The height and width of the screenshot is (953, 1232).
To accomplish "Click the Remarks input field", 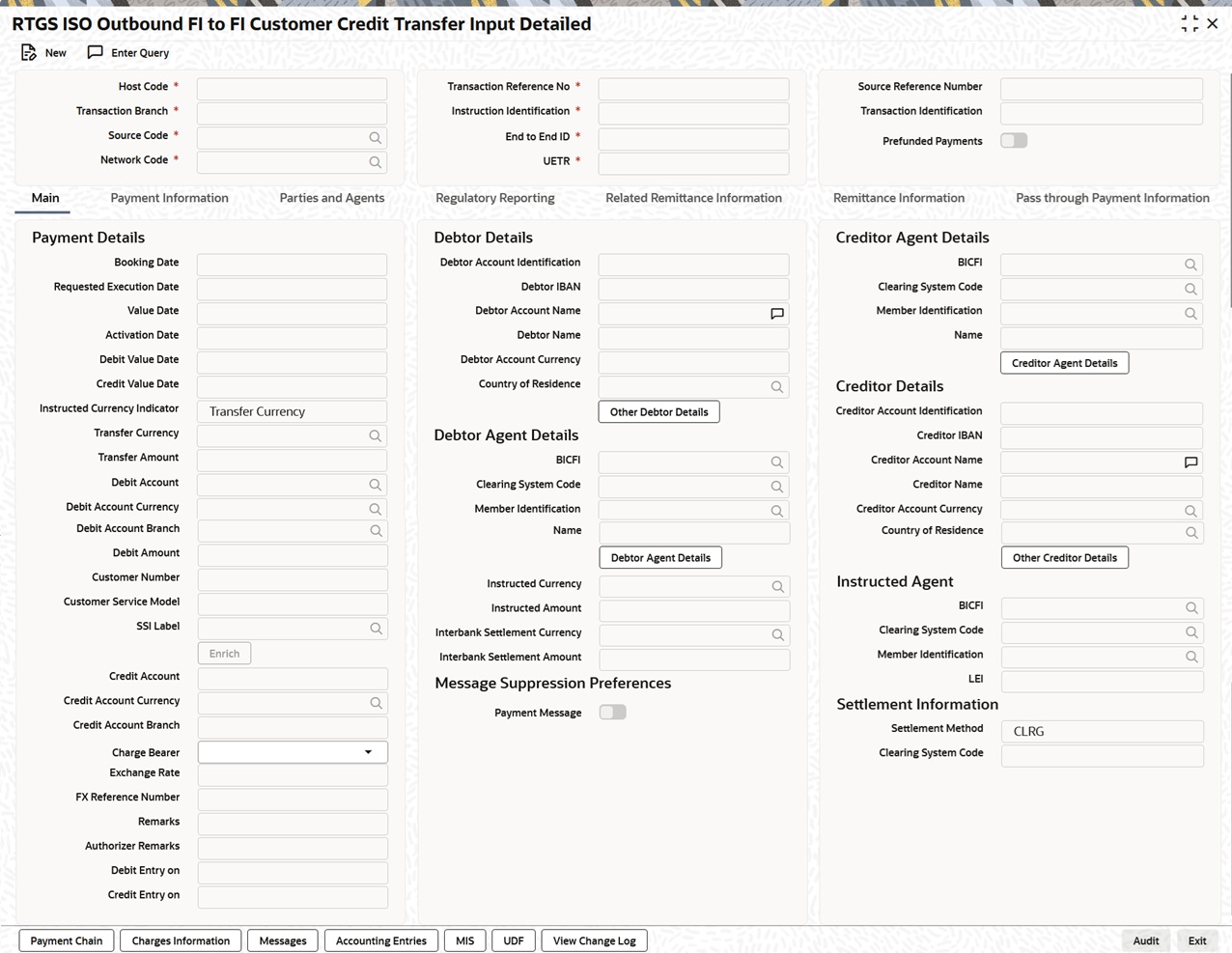I will (x=293, y=824).
